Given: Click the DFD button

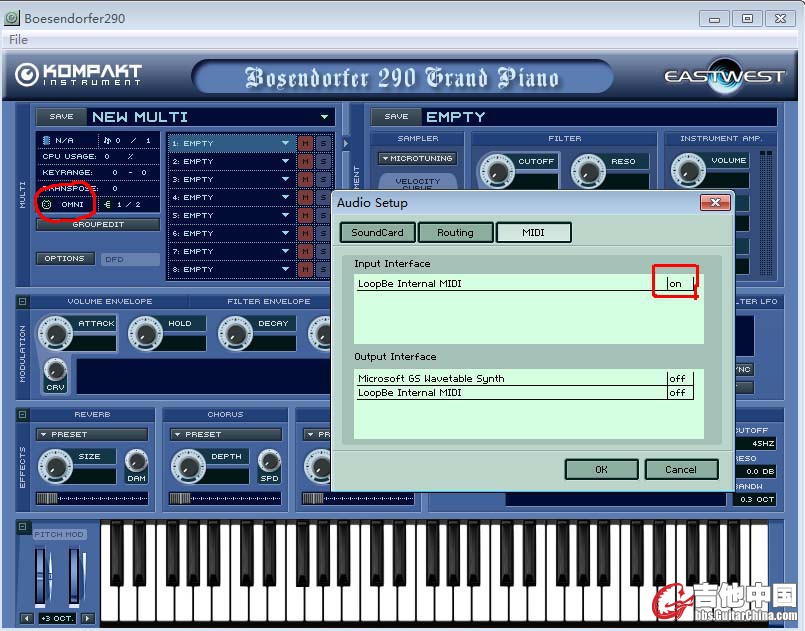Looking at the screenshot, I should (x=129, y=259).
